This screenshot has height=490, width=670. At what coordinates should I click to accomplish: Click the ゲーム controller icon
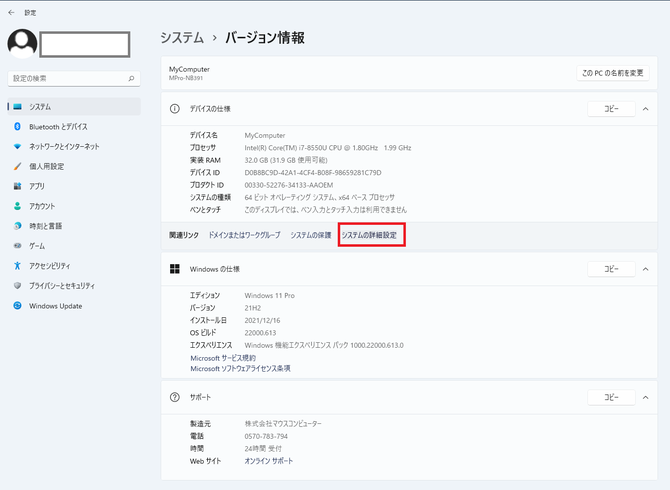click(x=18, y=246)
